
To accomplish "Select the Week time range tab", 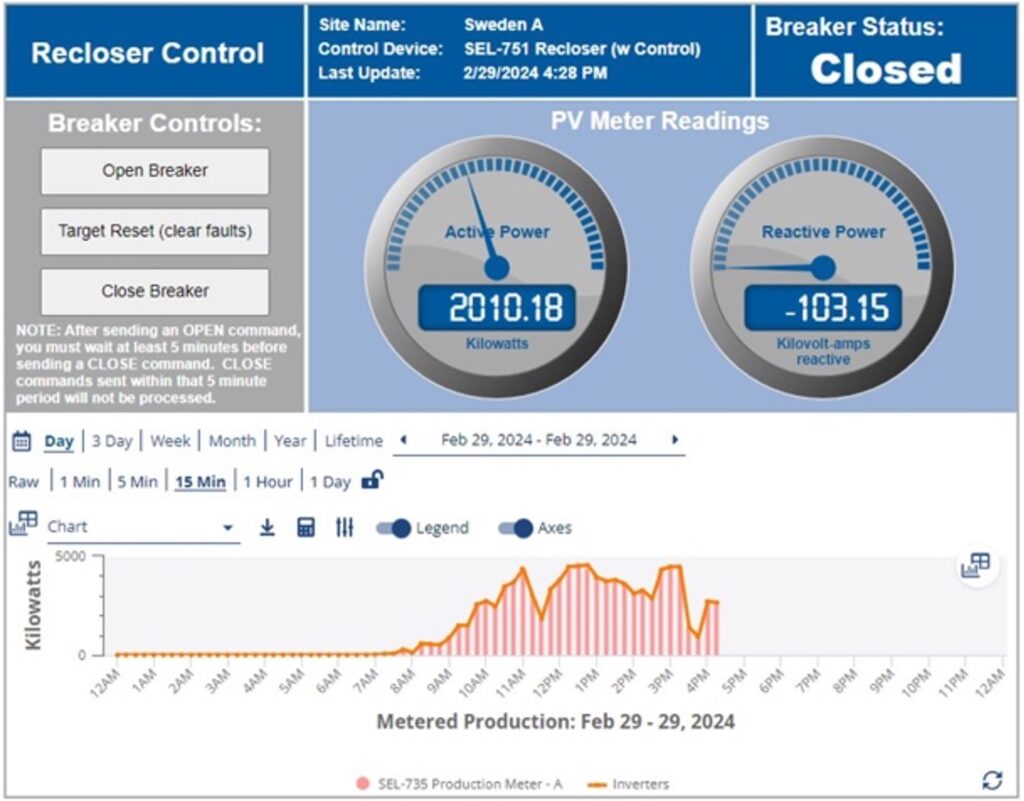I will pos(170,441).
